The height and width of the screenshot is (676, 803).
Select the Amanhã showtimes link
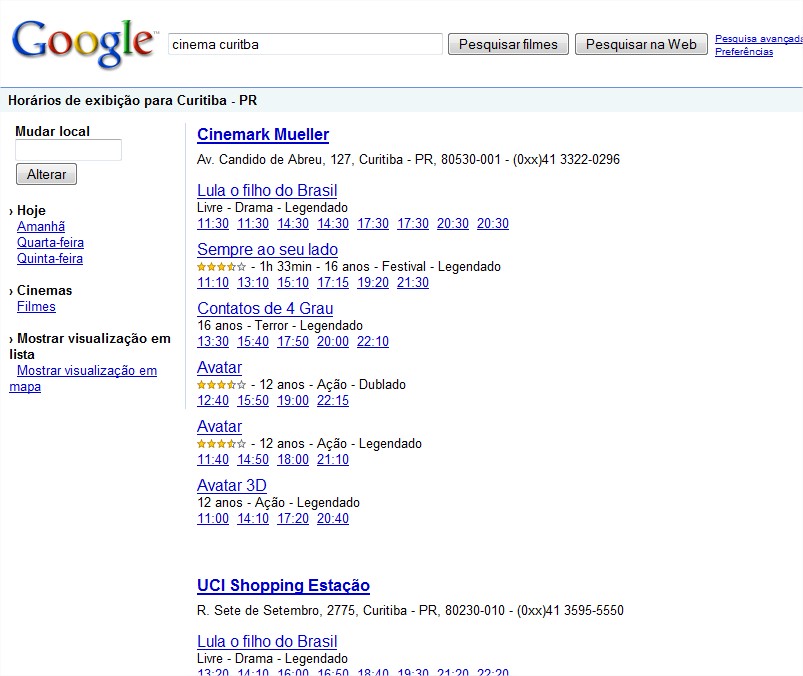pos(41,226)
